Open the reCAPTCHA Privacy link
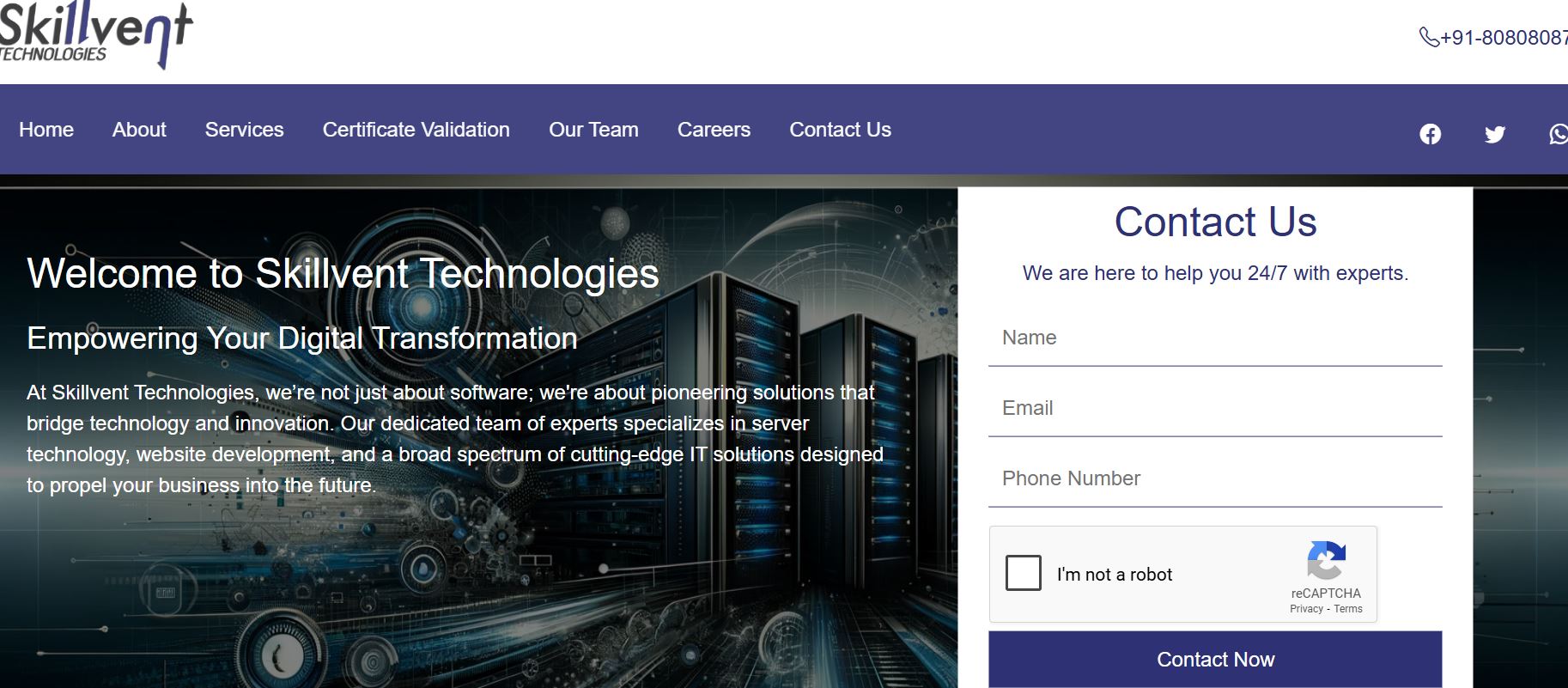The width and height of the screenshot is (1568, 688). (x=1306, y=609)
